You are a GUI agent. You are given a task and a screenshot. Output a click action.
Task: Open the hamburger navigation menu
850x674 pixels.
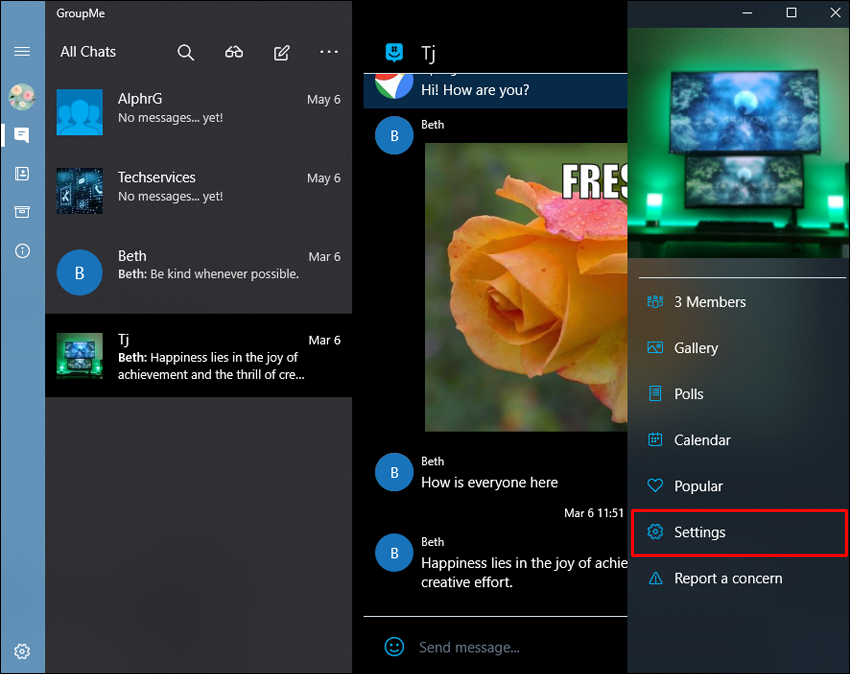click(x=22, y=52)
